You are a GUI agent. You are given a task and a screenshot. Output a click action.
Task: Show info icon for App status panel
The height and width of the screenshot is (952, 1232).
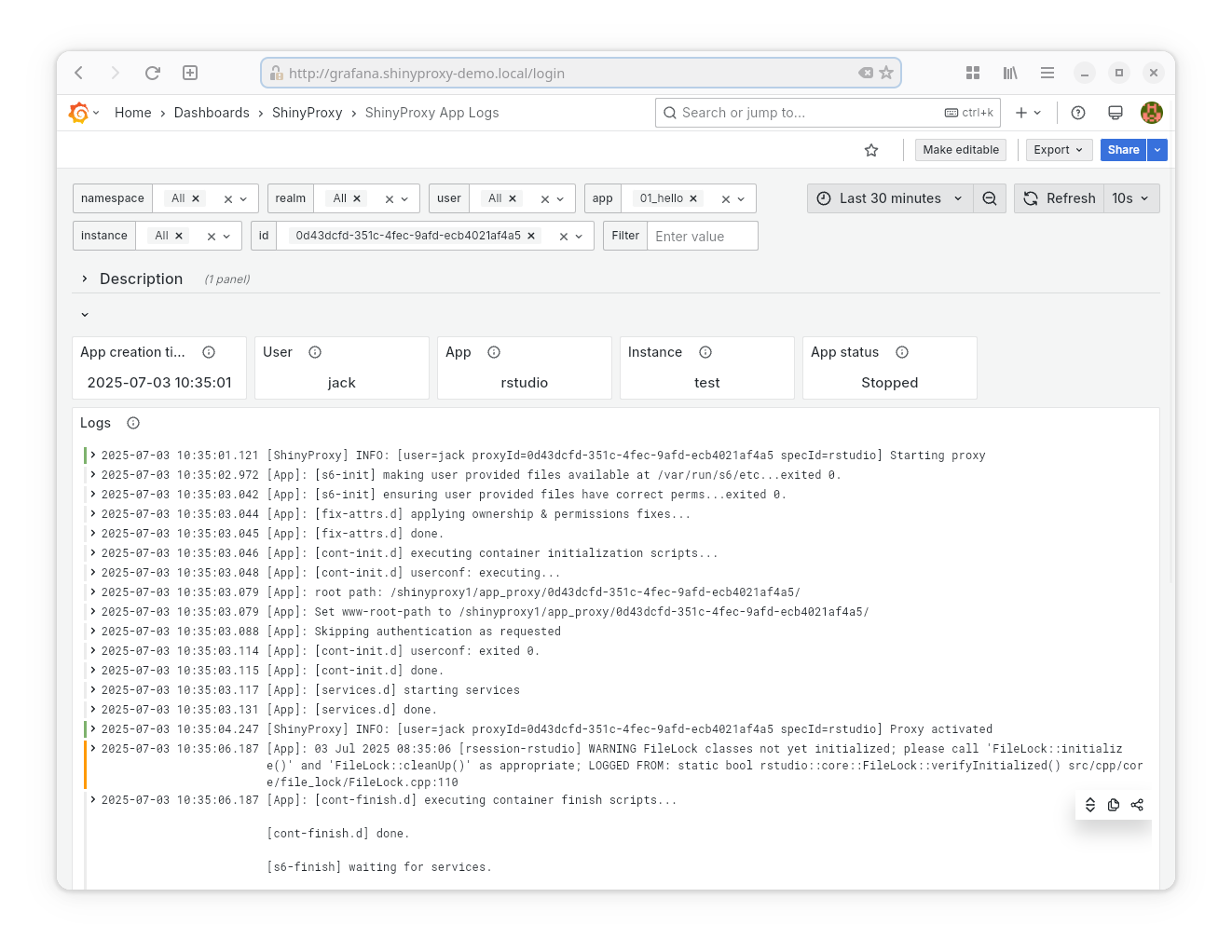pos(902,352)
